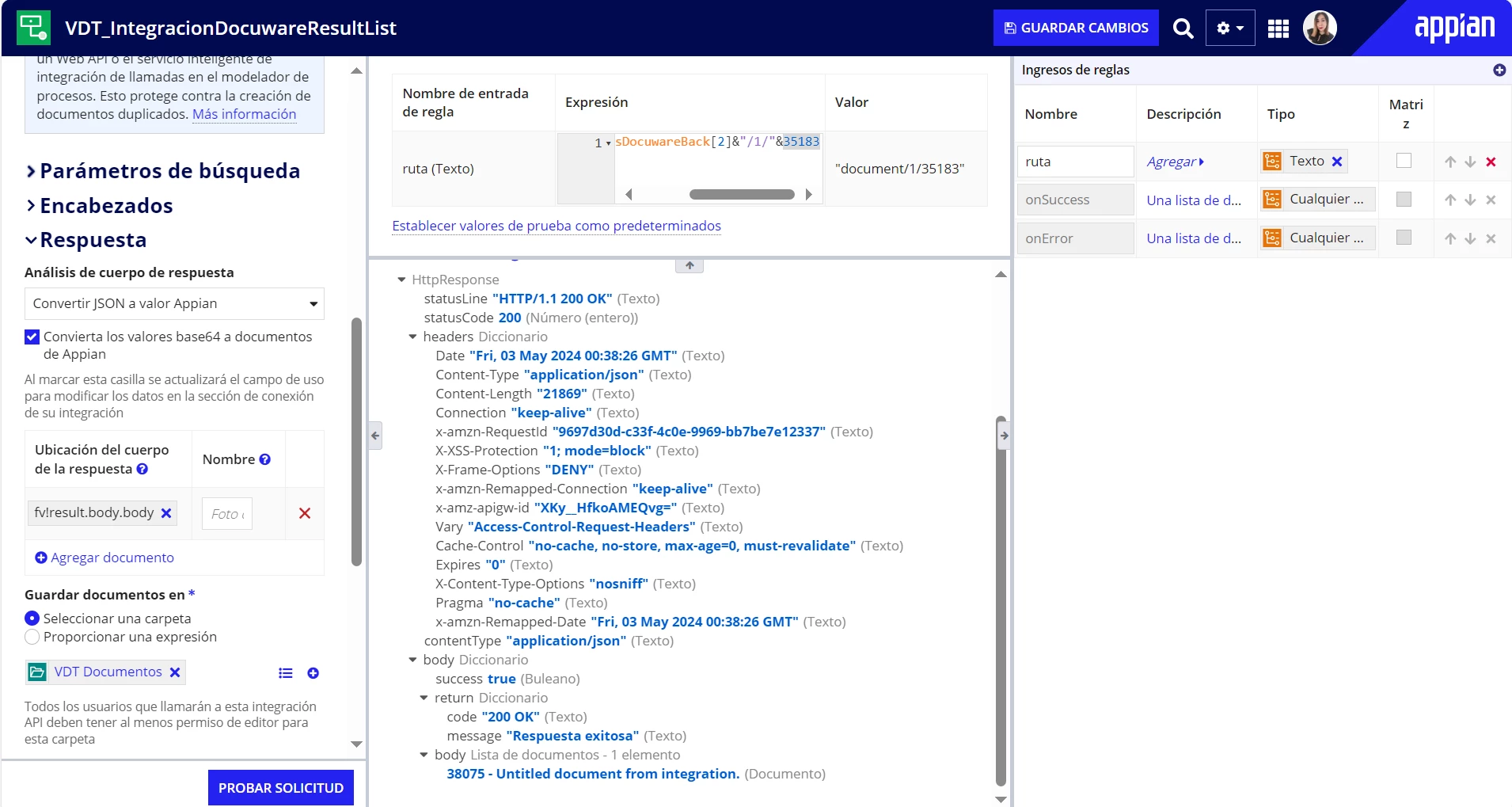The image size is (1512, 807).
Task: Open the Más información link
Action: pyautogui.click(x=244, y=114)
